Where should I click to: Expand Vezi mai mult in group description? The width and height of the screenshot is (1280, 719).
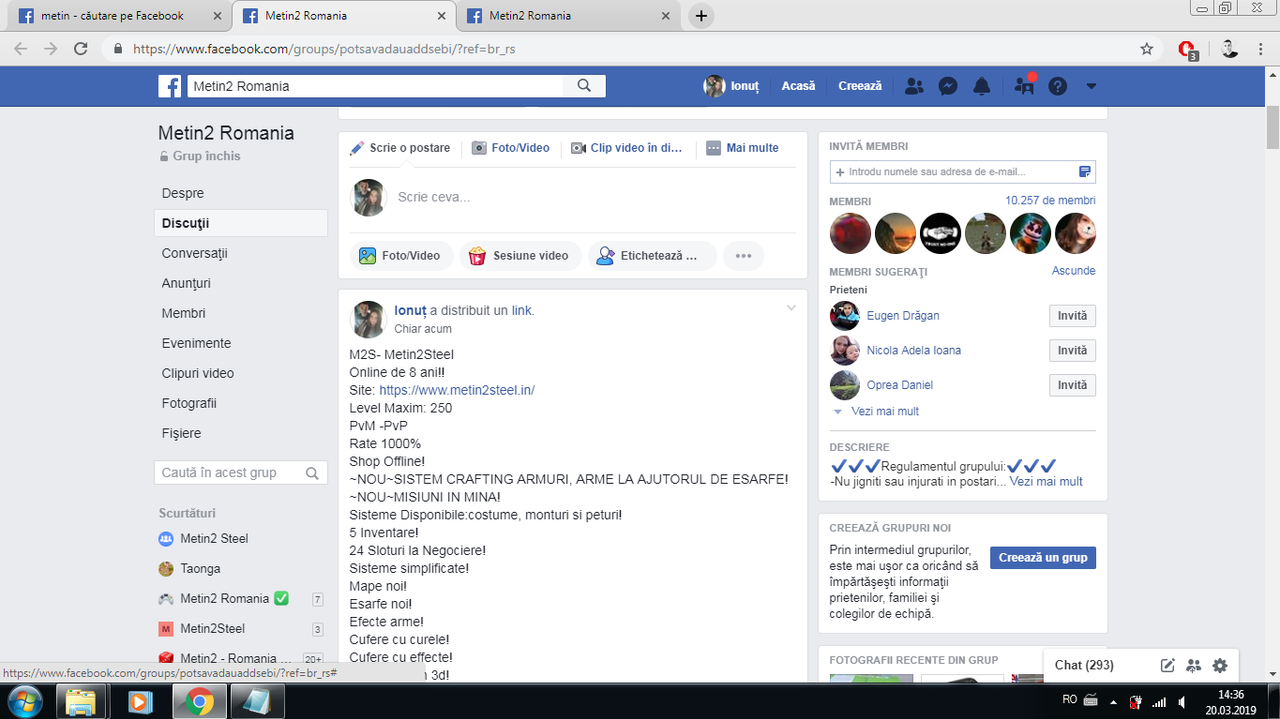point(1046,481)
